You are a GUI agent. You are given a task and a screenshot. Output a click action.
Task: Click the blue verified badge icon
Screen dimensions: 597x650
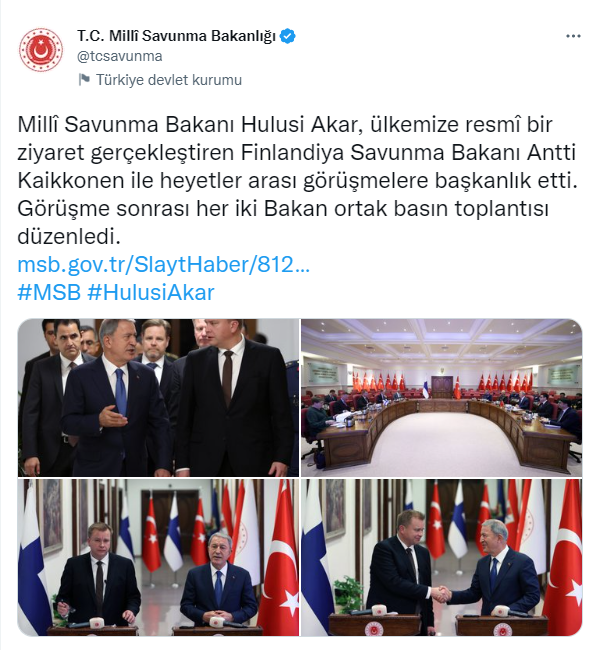[x=287, y=36]
